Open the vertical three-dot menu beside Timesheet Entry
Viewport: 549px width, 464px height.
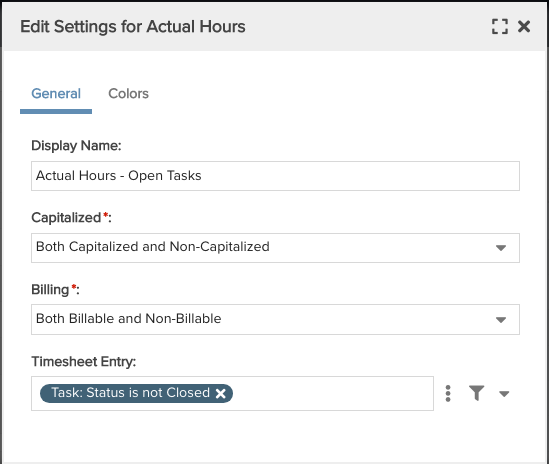448,393
